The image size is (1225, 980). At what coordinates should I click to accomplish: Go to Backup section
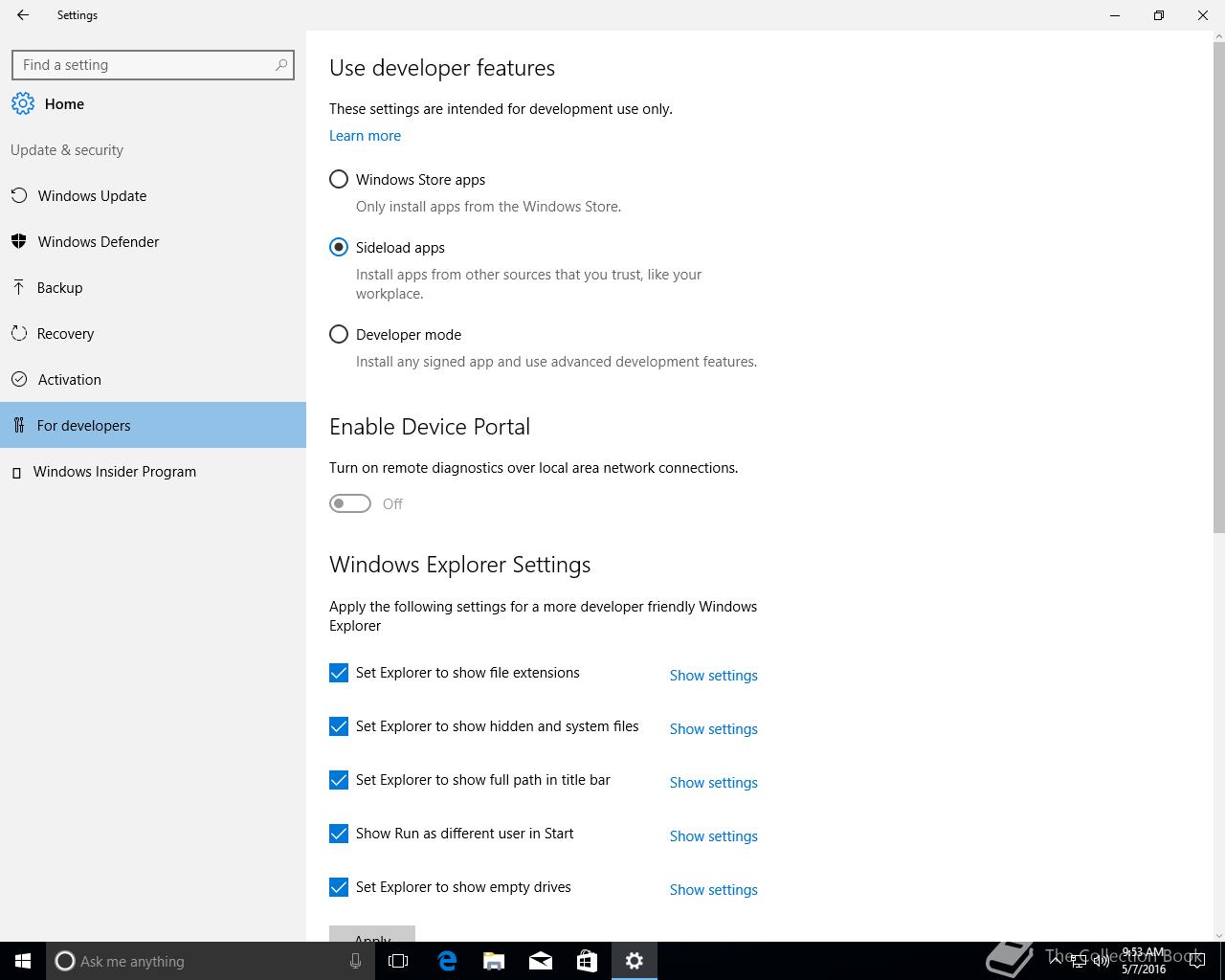(153, 287)
